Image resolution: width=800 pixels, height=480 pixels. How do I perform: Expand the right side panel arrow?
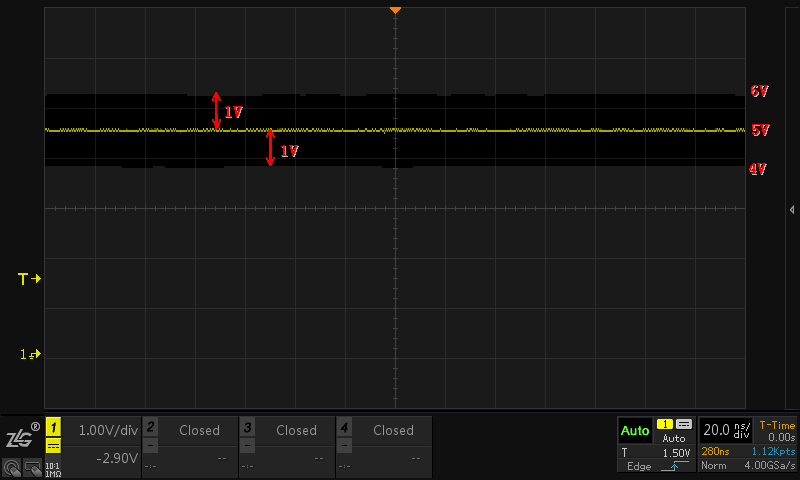(792, 210)
